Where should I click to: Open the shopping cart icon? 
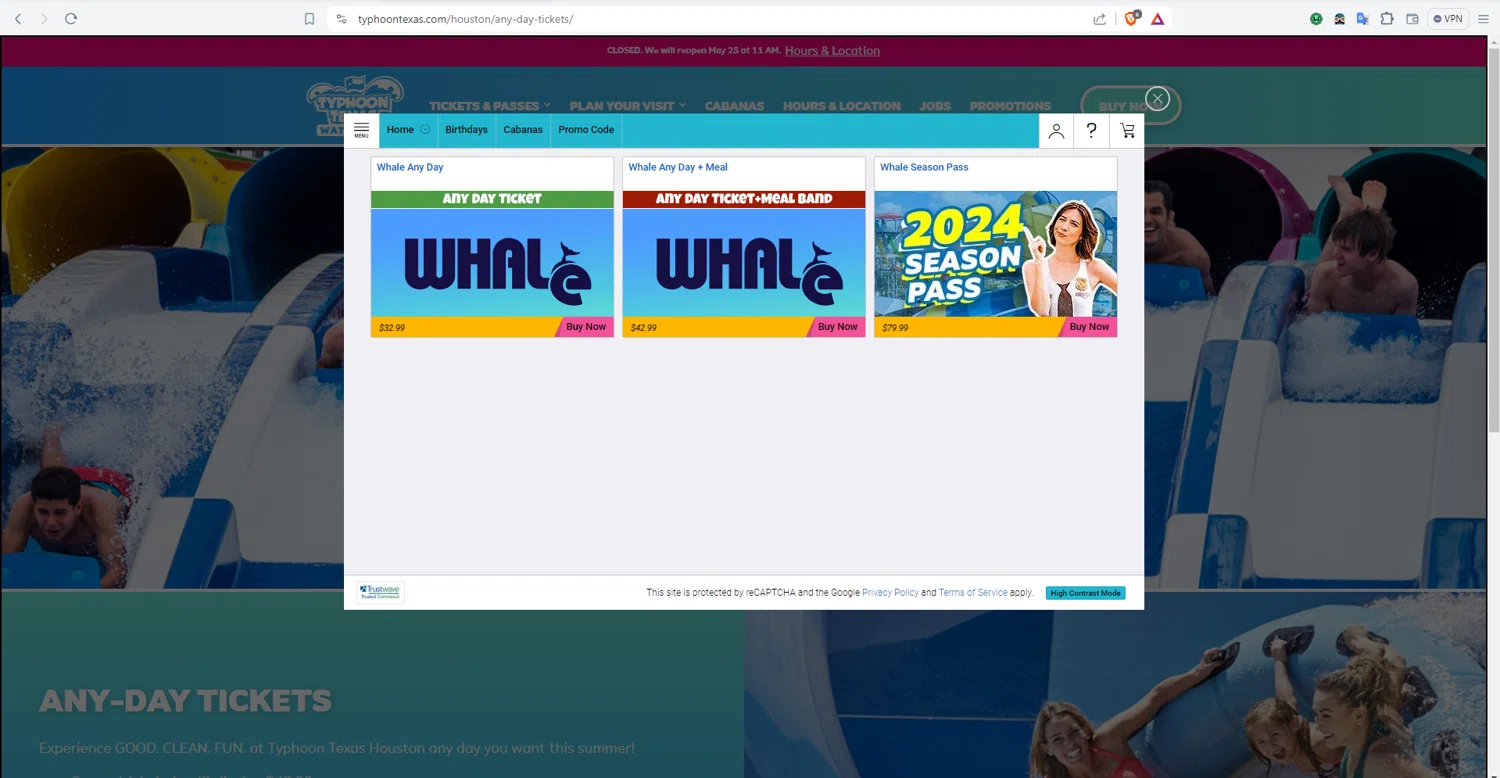[x=1127, y=130]
